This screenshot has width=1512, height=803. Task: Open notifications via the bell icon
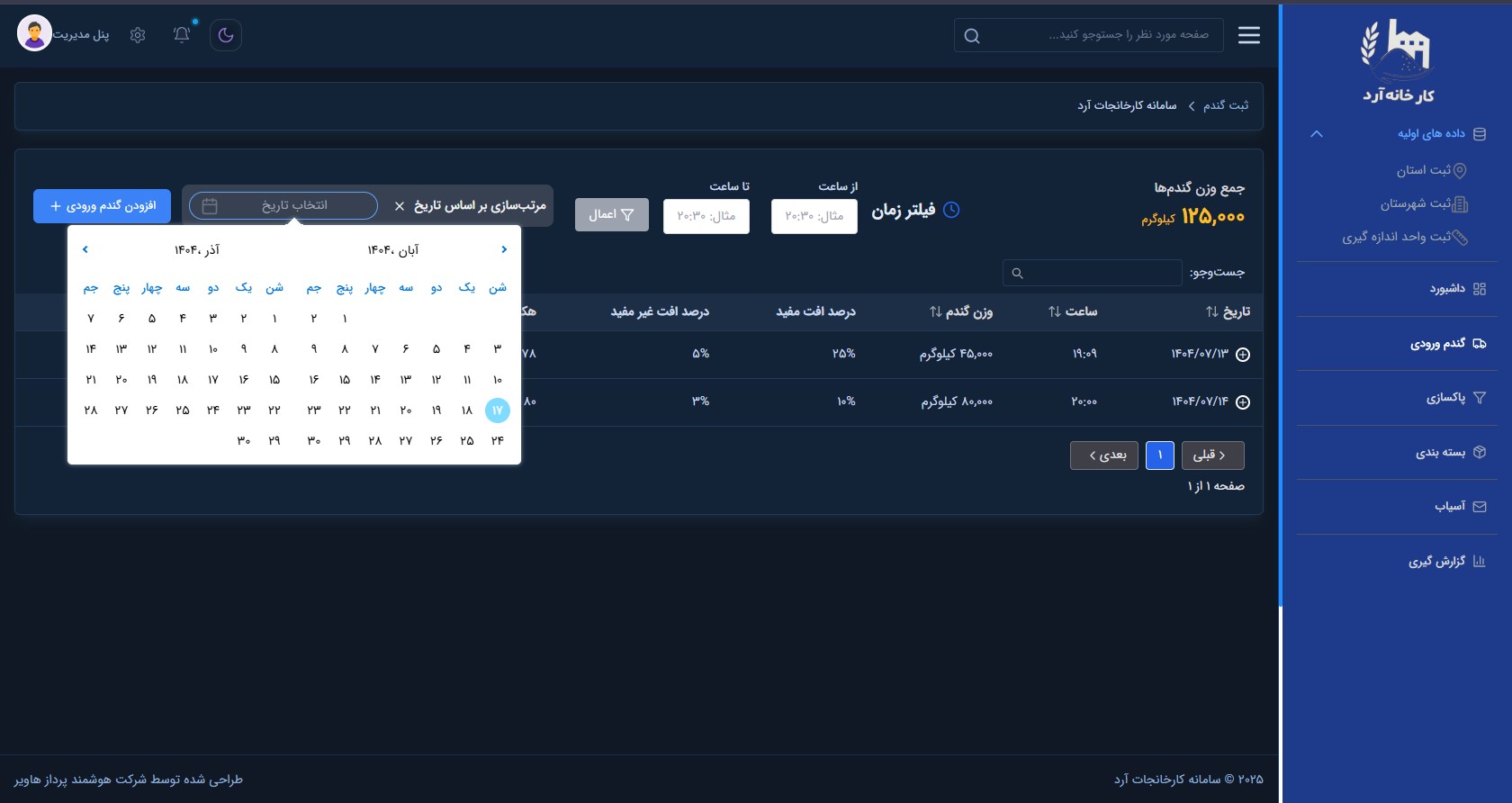[x=182, y=34]
